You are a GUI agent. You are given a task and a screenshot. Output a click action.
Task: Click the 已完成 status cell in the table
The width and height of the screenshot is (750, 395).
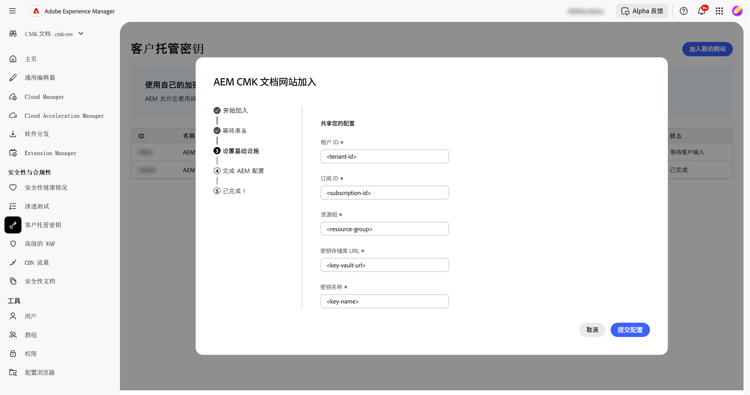678,170
